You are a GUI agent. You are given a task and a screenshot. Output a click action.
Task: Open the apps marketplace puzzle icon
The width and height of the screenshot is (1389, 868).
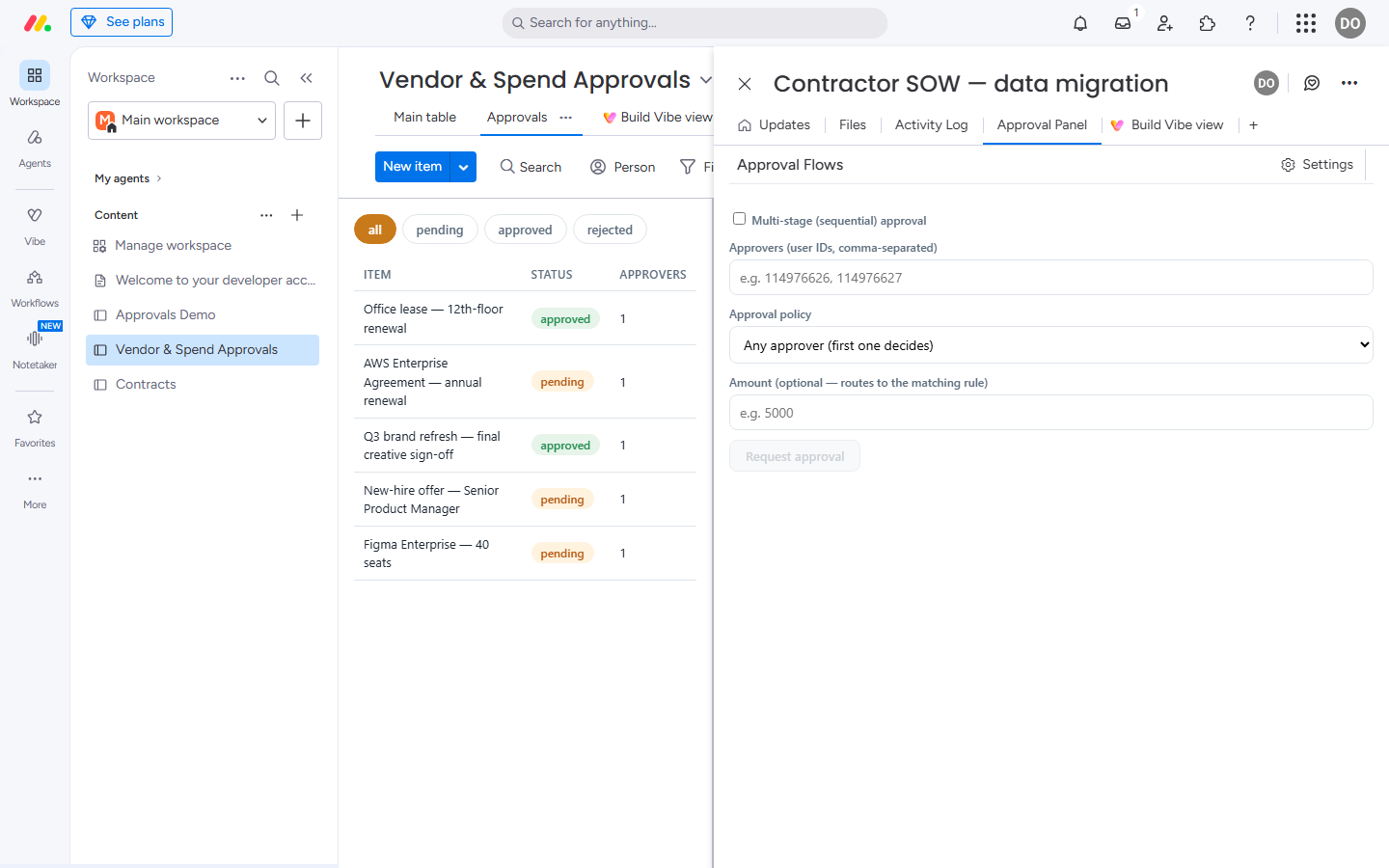point(1208,23)
